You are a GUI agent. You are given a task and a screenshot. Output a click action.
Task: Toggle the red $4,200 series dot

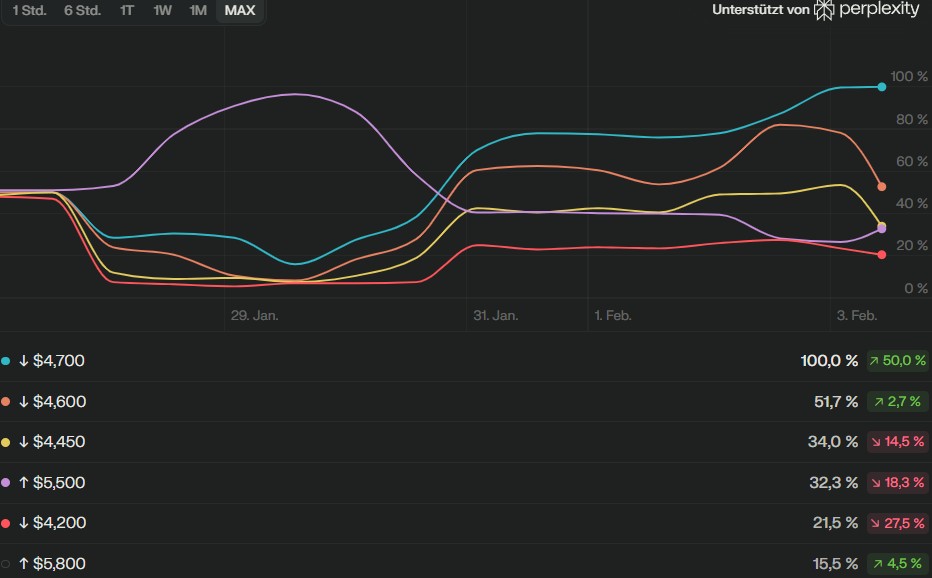coord(7,523)
